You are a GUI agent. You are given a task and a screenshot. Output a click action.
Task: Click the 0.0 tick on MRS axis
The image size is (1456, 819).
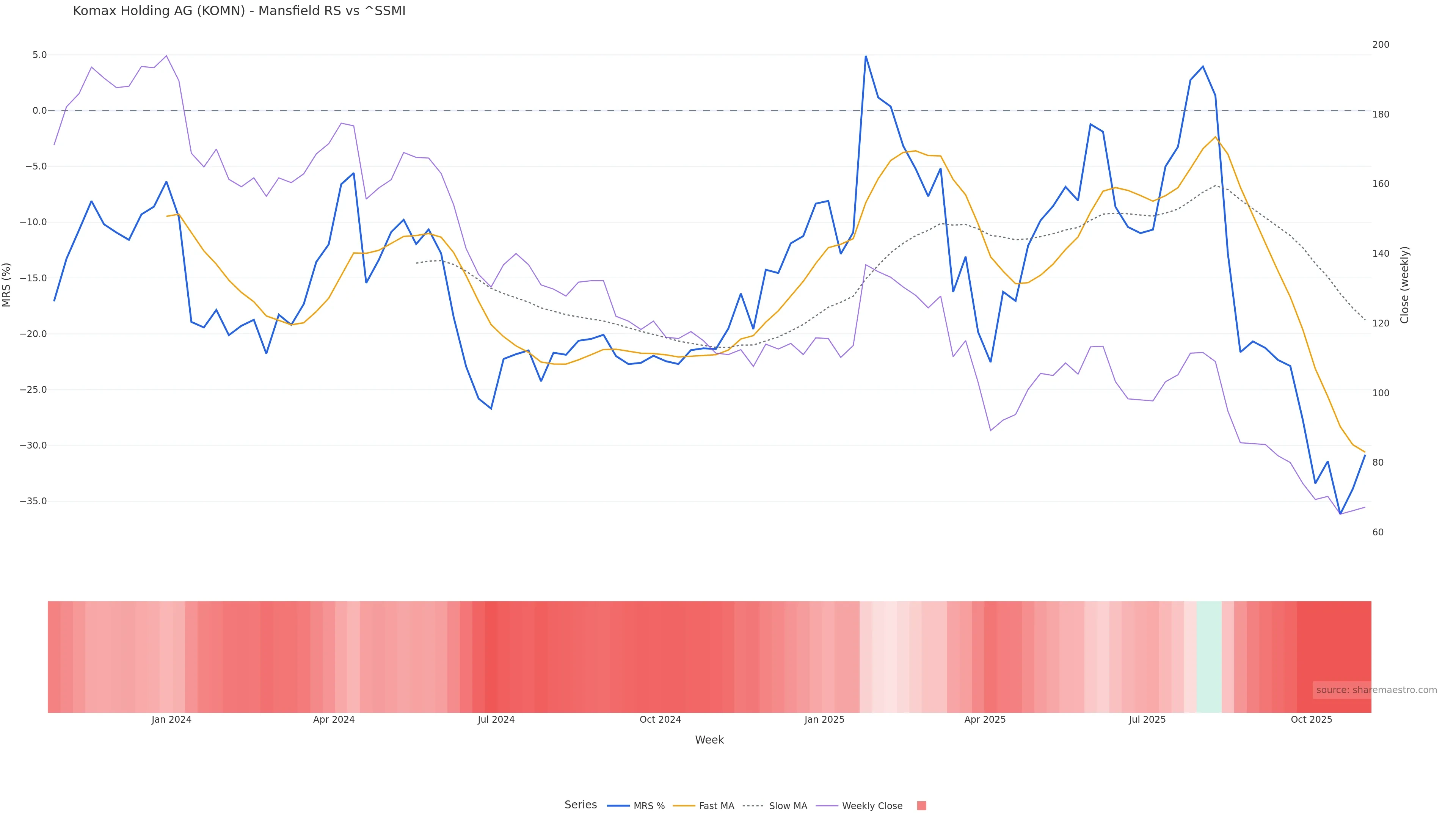coord(39,111)
